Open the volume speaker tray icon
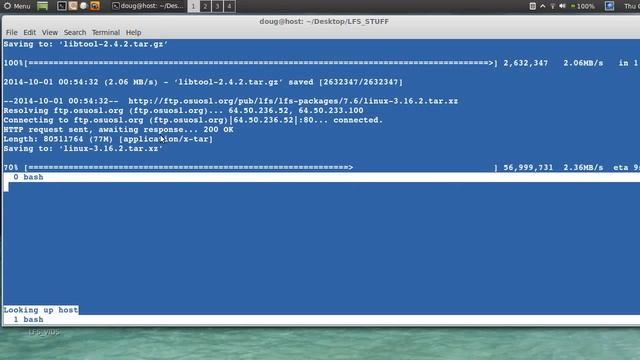 tap(562, 6)
